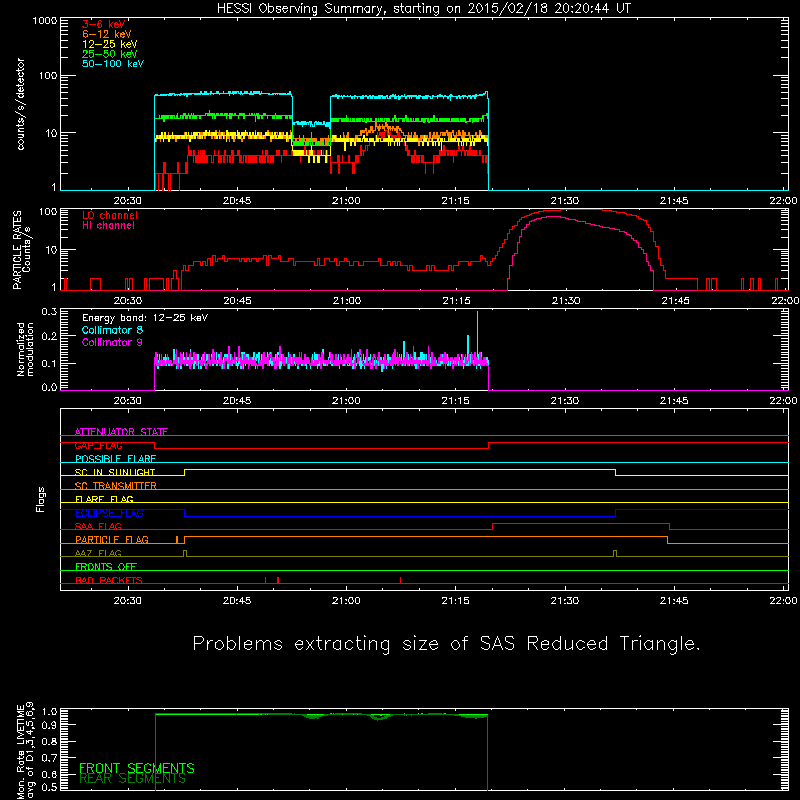Click the FLARE_FLAG label
Image resolution: width=800 pixels, height=800 pixels.
pos(104,499)
